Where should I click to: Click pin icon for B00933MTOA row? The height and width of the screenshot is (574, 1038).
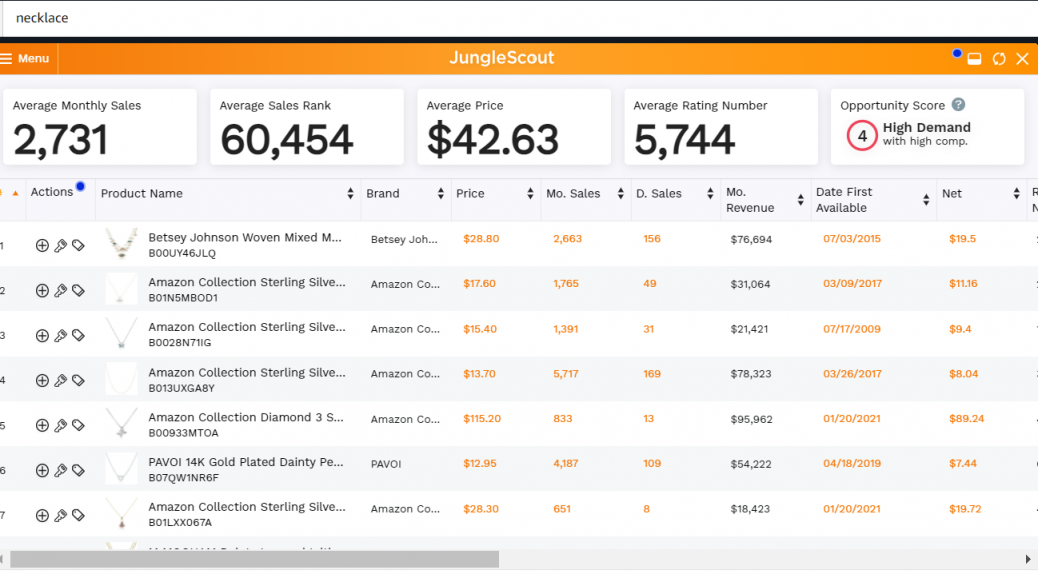pyautogui.click(x=60, y=426)
